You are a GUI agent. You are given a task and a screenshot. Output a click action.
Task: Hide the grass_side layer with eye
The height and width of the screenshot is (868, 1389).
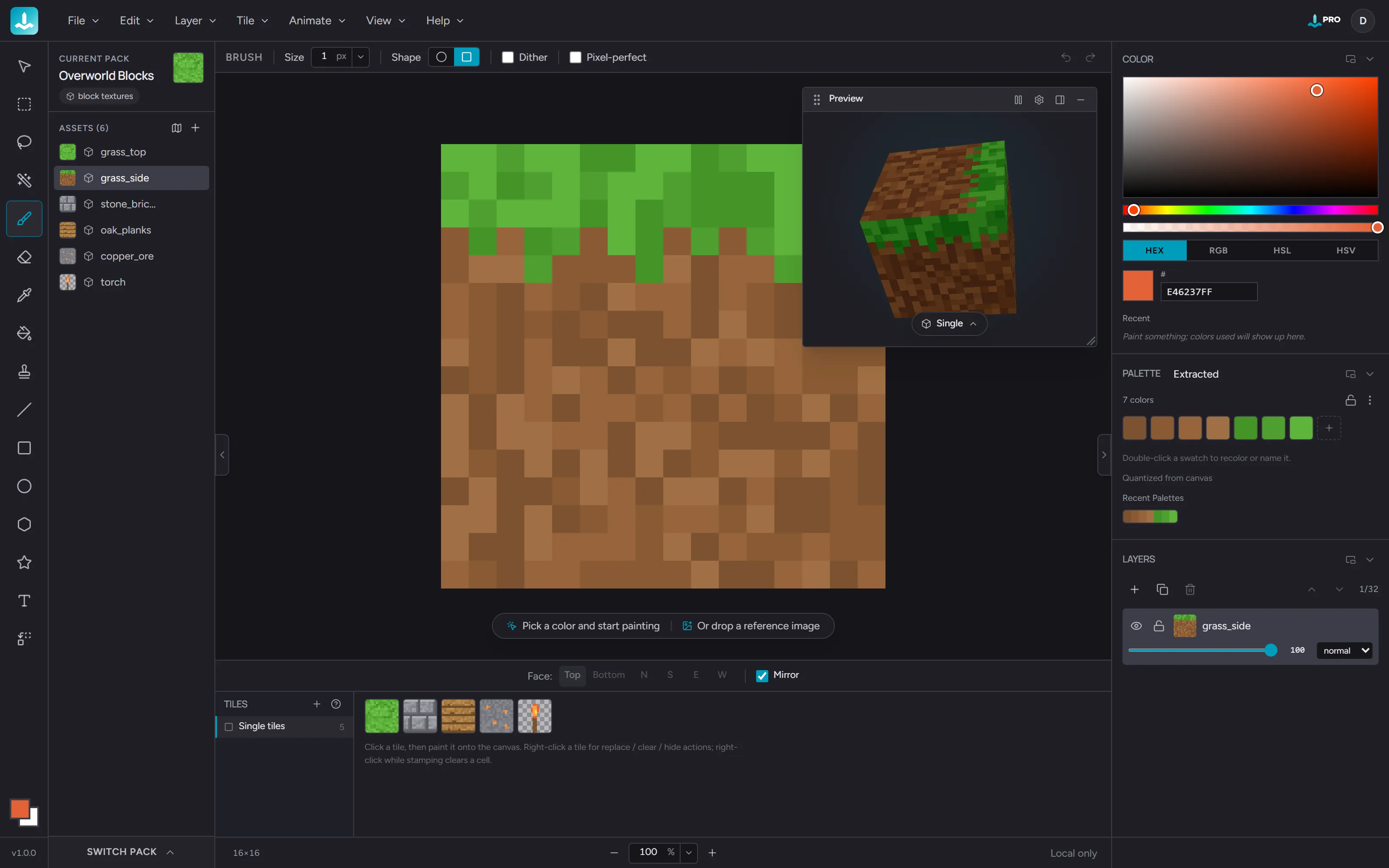pos(1136,626)
